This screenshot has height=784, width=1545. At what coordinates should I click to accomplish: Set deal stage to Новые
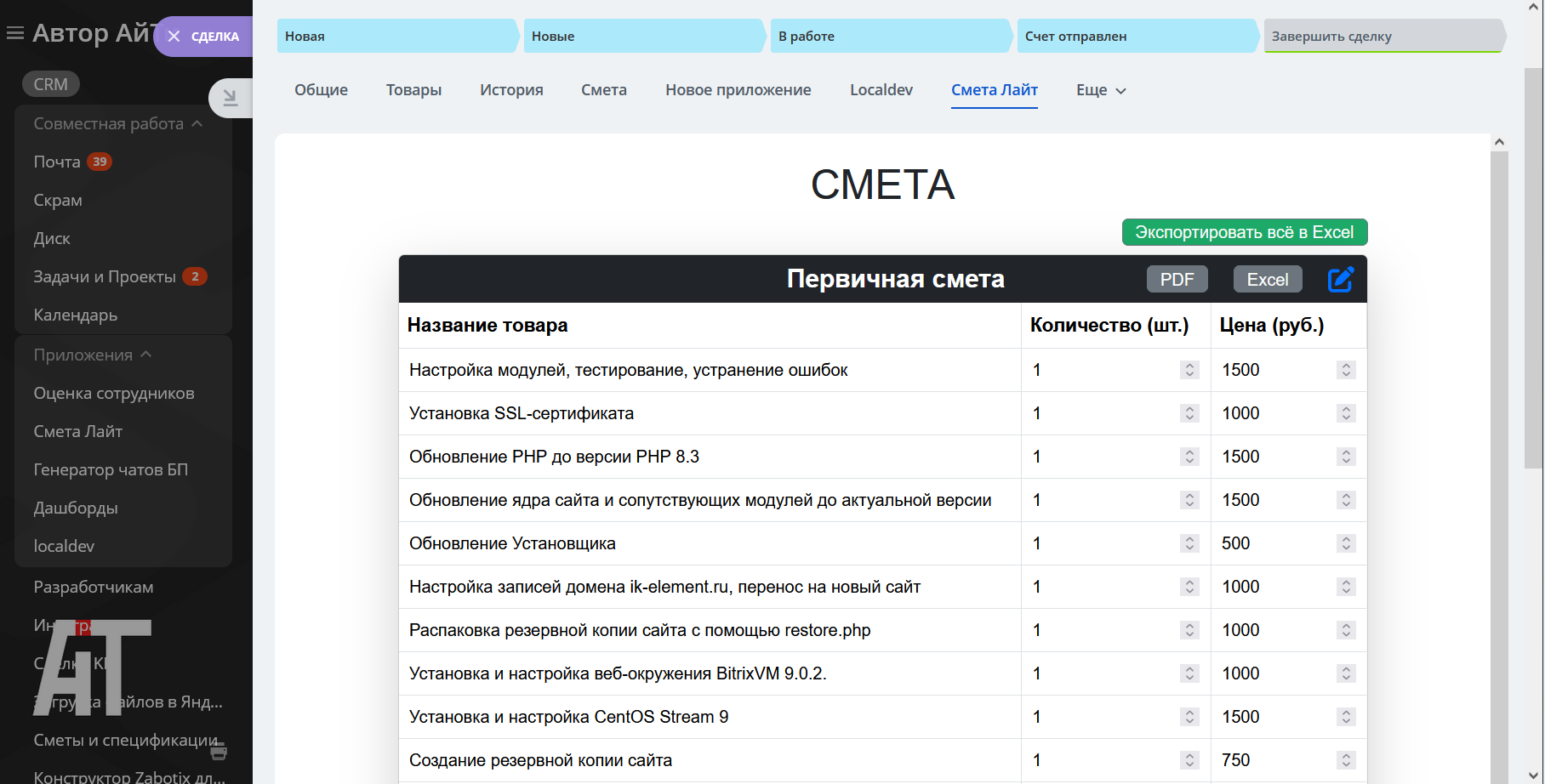tap(644, 36)
